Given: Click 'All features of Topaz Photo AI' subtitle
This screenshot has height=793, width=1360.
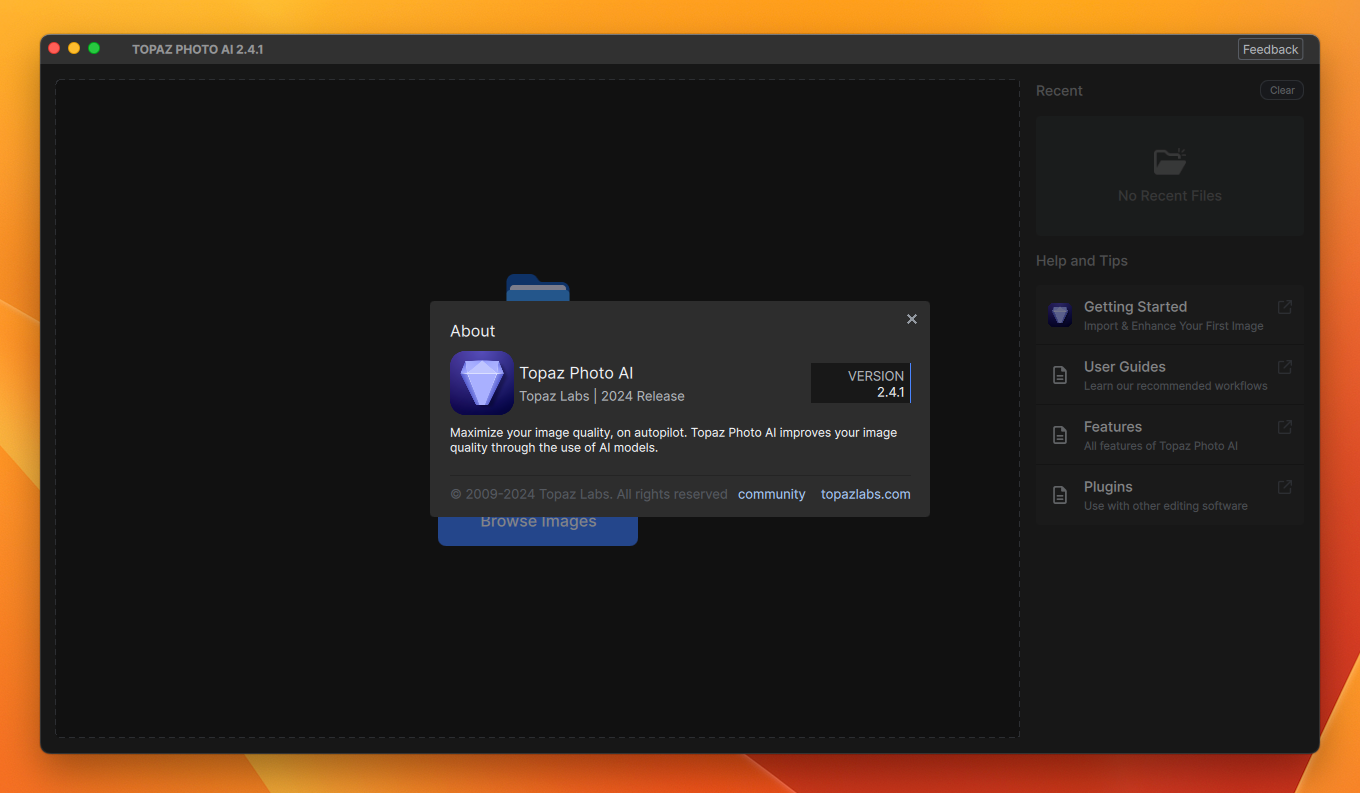Looking at the screenshot, I should click(x=1161, y=446).
